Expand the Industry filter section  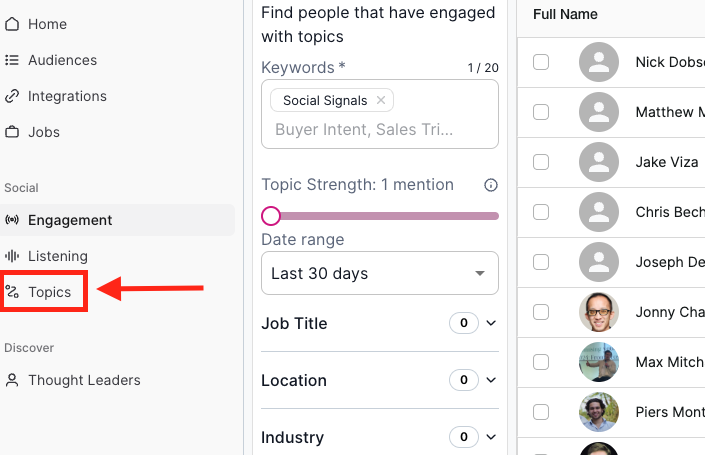click(490, 437)
